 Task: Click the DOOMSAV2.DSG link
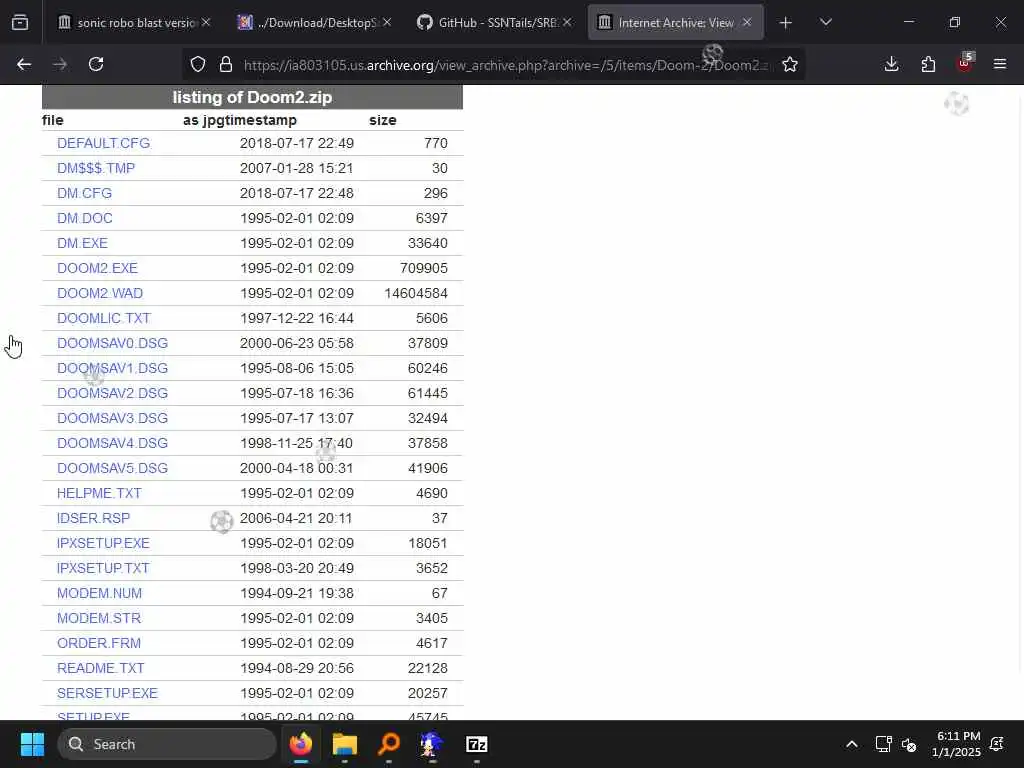[112, 393]
